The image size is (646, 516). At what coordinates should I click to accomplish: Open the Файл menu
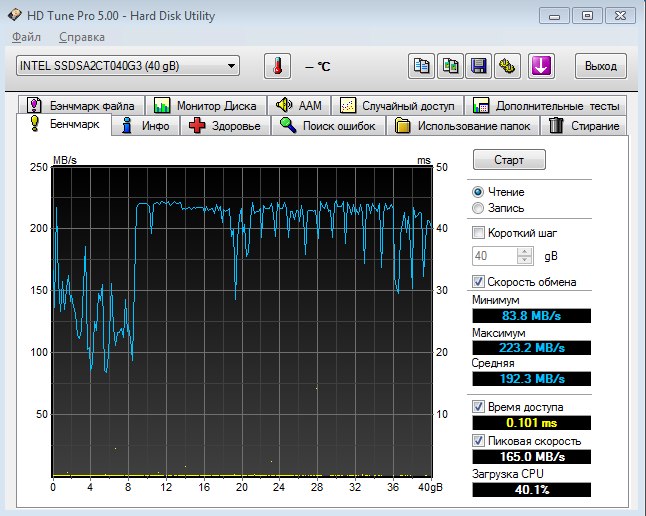26,37
